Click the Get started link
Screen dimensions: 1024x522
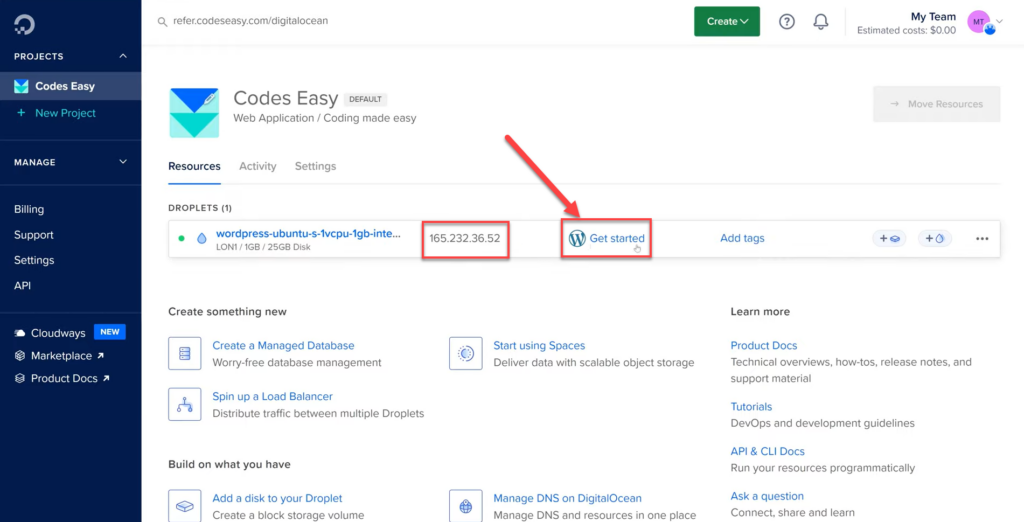point(616,238)
